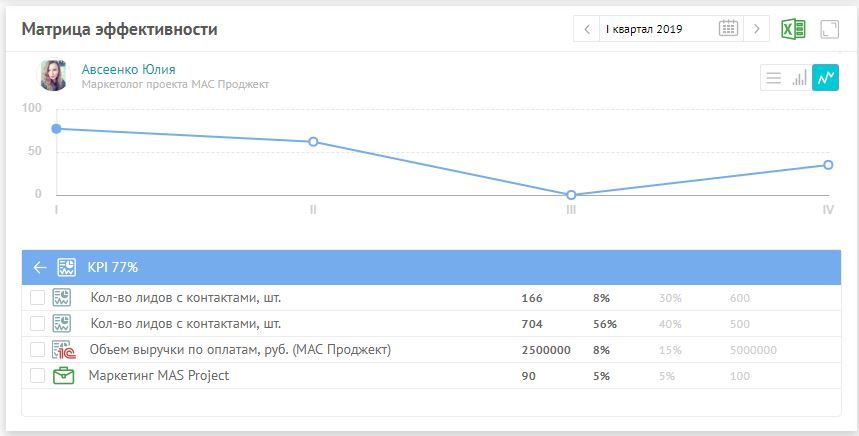Image resolution: width=859 pixels, height=436 pixels.
Task: Click the 1C icon beside Объем выручки
Action: coord(63,350)
